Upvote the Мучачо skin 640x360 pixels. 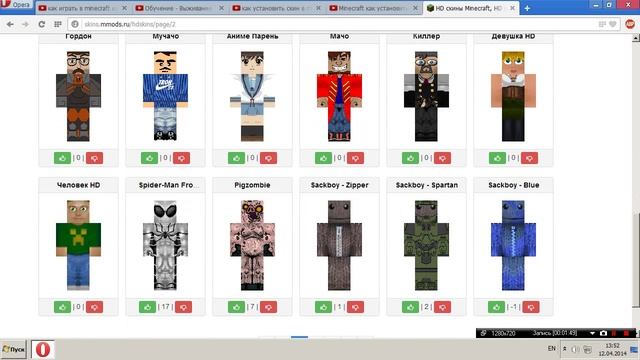coord(149,158)
